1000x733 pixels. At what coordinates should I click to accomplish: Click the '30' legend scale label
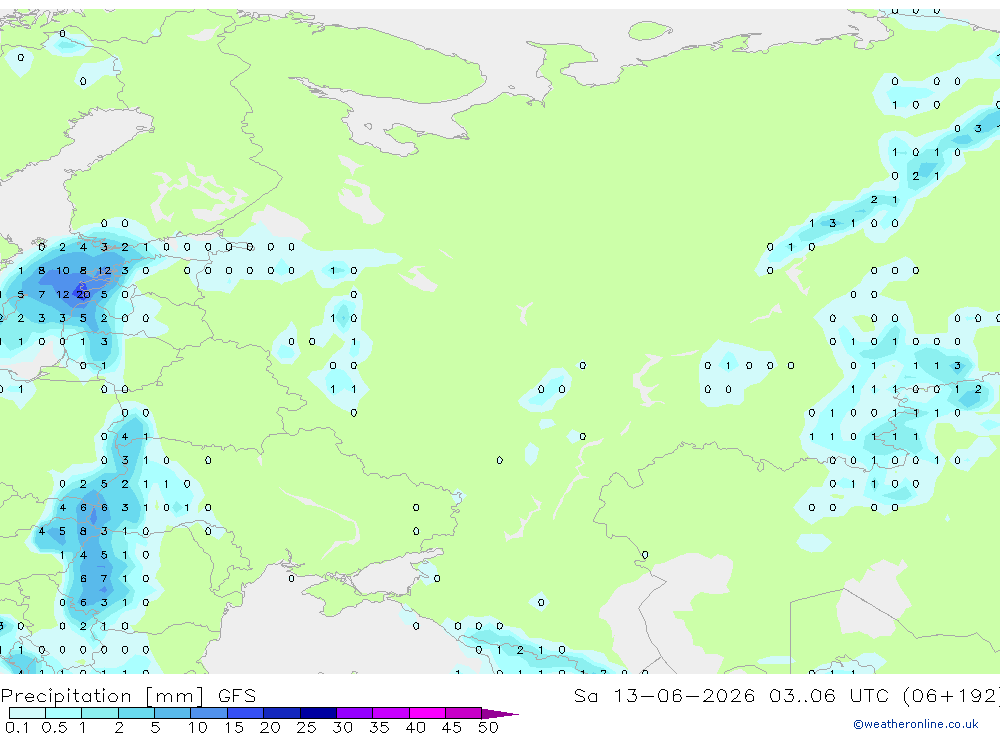coord(342,727)
